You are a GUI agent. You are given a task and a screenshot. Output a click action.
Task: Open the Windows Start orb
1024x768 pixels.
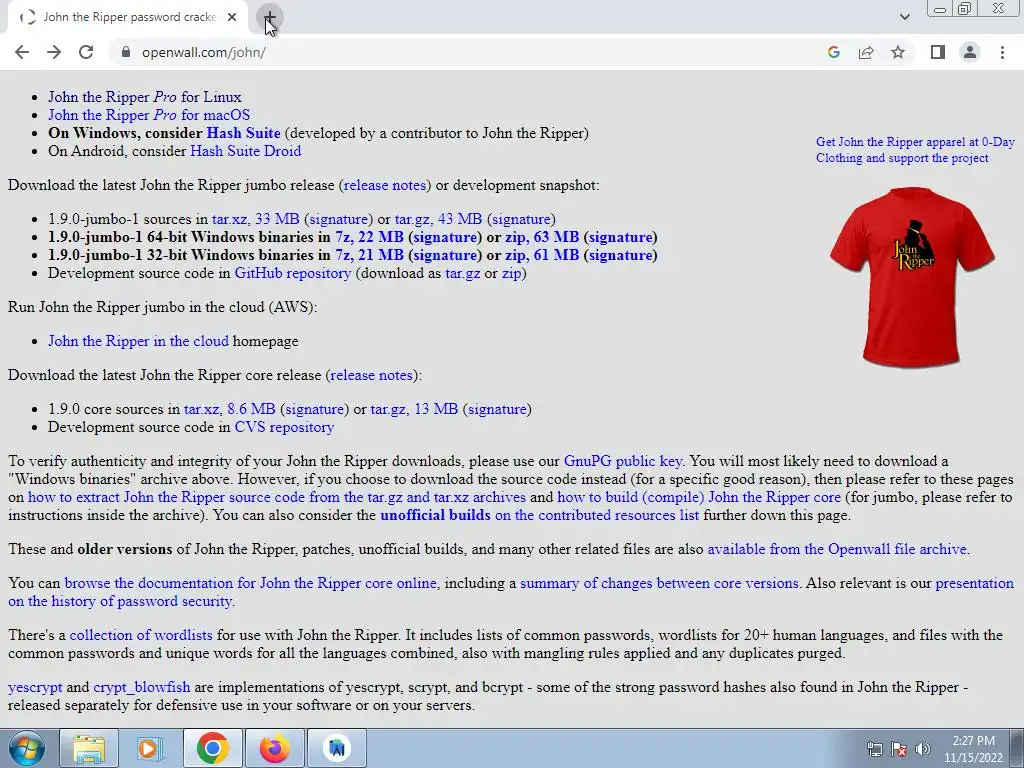(x=26, y=748)
